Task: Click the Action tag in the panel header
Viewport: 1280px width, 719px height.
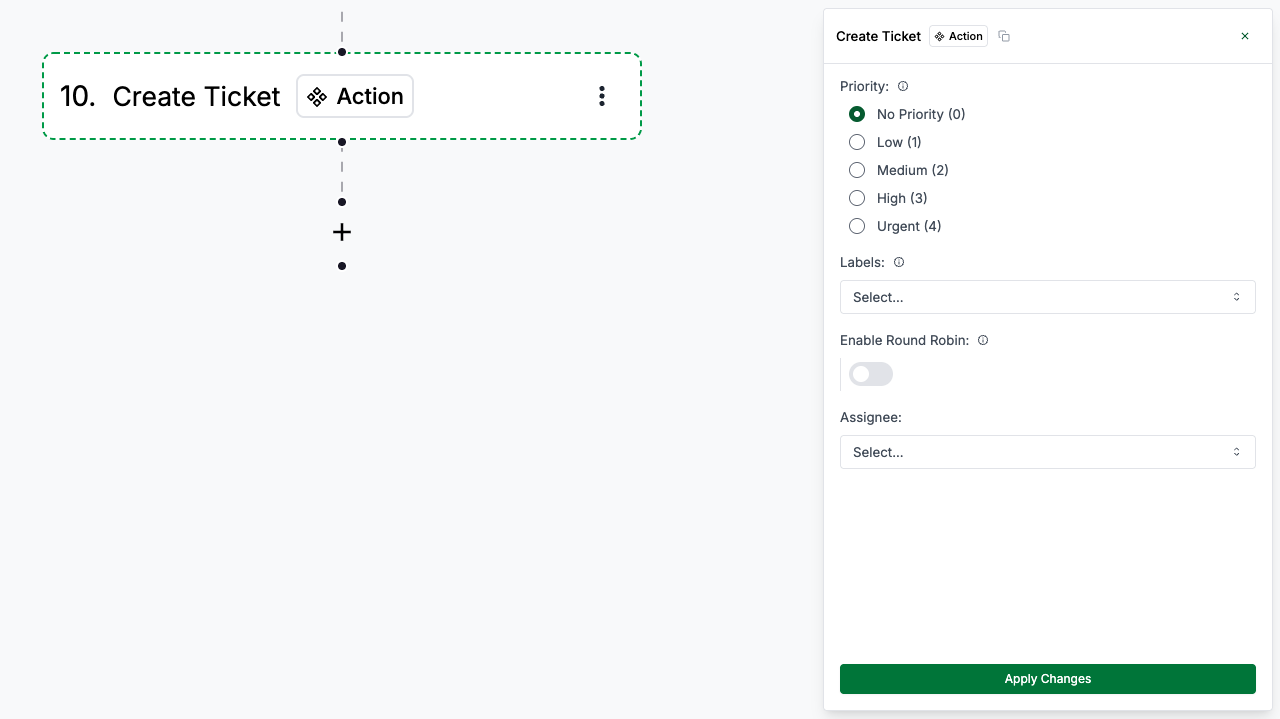Action: [x=958, y=36]
